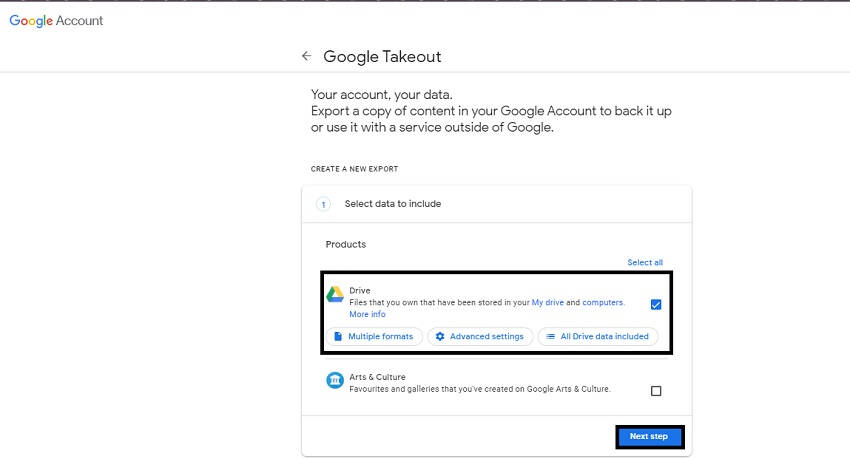The height and width of the screenshot is (459, 850).
Task: Click the Select data to include heading
Action: click(x=393, y=204)
